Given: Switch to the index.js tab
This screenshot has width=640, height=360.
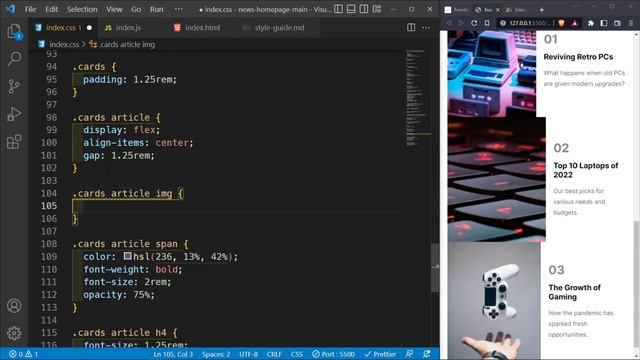Looking at the screenshot, I should tap(128, 28).
